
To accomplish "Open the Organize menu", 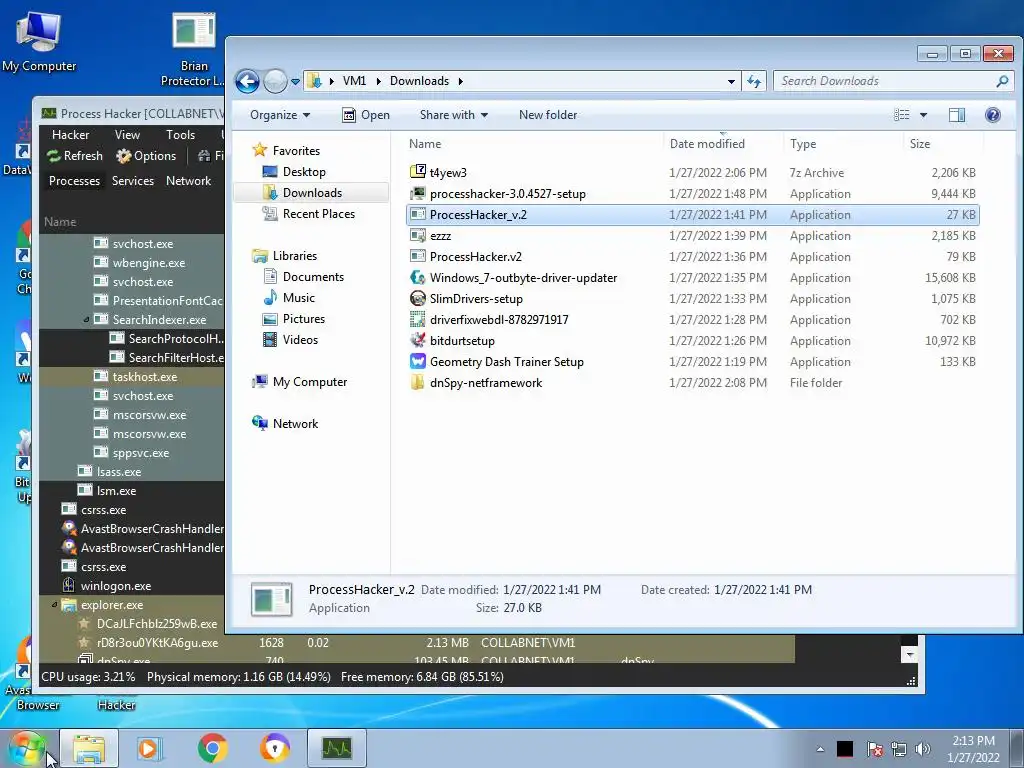I will pos(280,115).
